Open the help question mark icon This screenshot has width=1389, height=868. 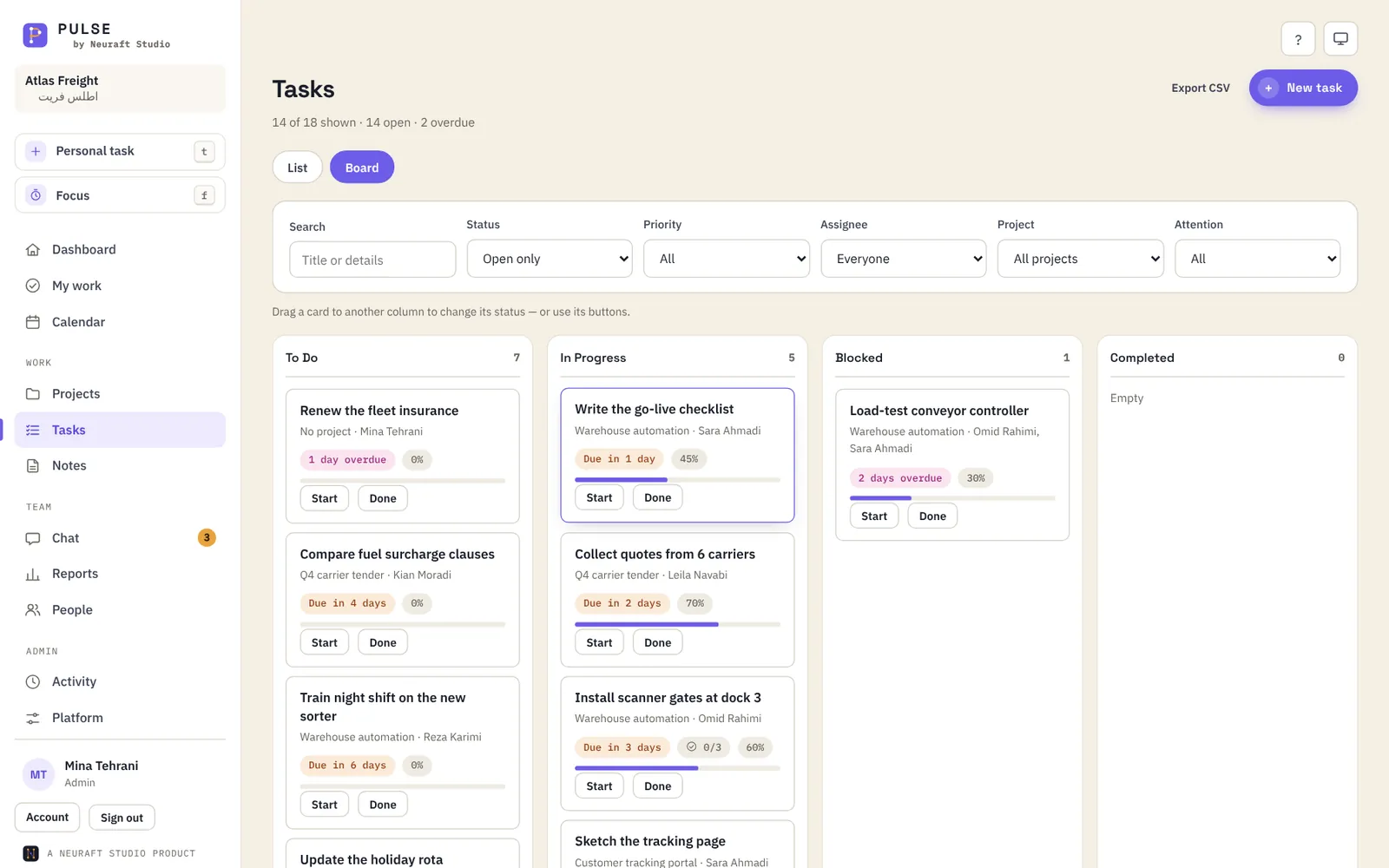pyautogui.click(x=1298, y=39)
